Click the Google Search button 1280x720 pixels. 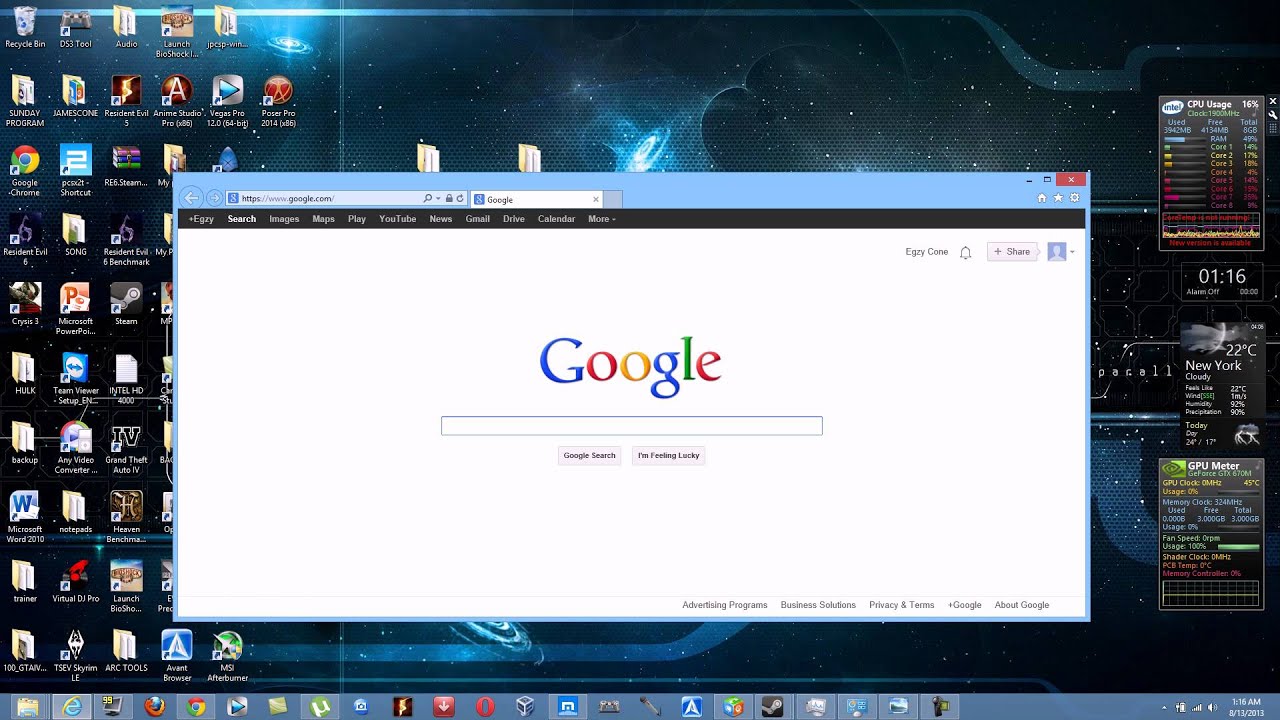[x=589, y=455]
